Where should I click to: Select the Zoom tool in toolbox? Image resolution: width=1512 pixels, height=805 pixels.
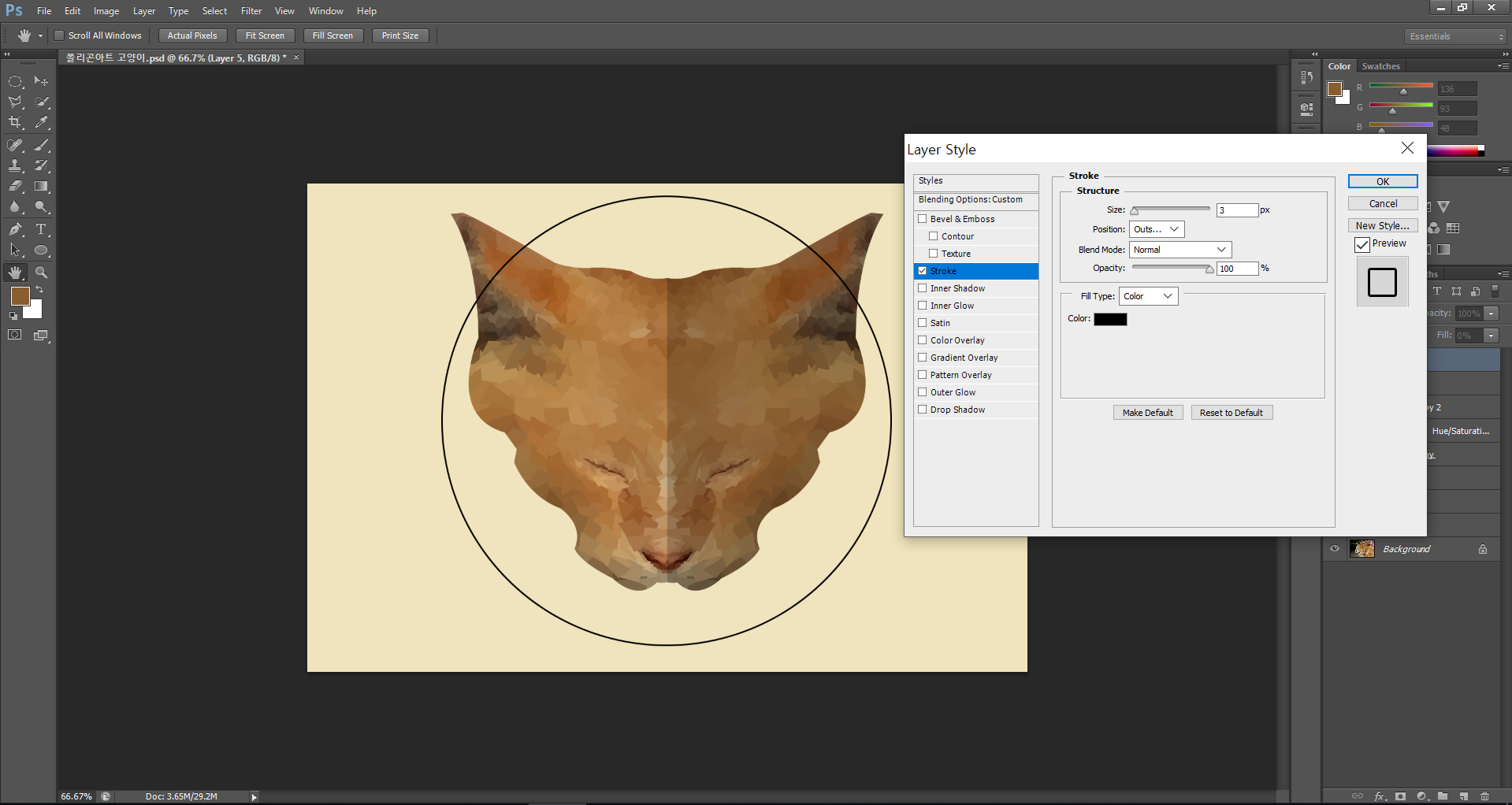point(41,273)
